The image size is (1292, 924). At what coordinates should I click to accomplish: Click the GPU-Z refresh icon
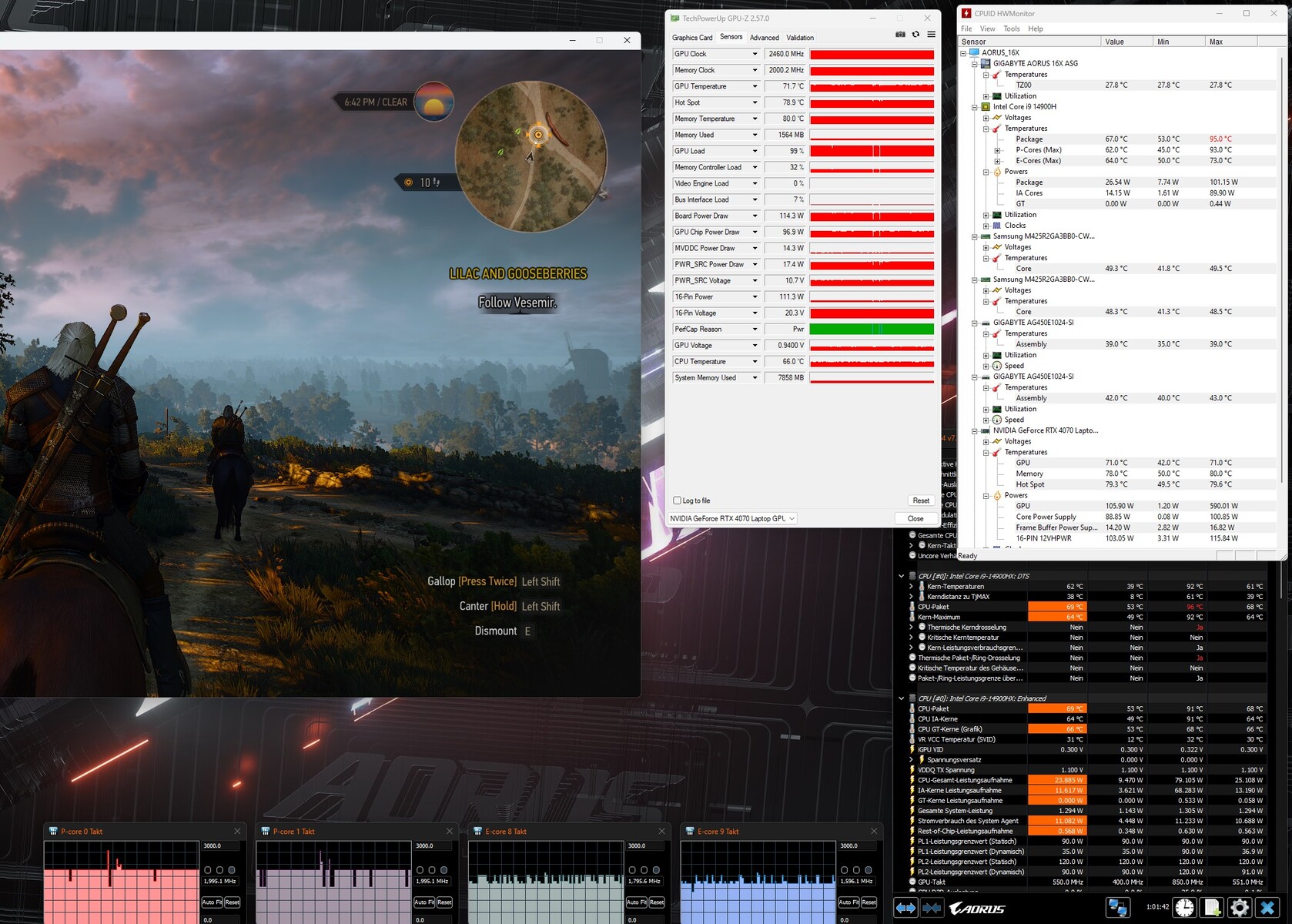[x=915, y=35]
